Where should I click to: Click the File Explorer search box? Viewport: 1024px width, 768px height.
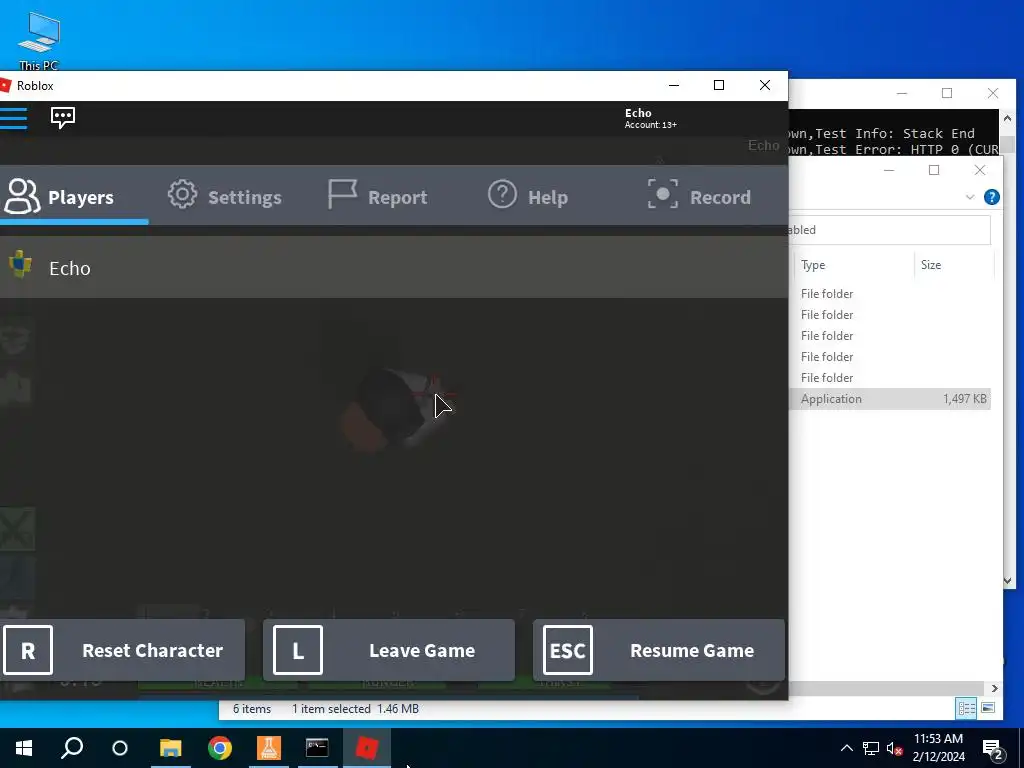(x=889, y=230)
